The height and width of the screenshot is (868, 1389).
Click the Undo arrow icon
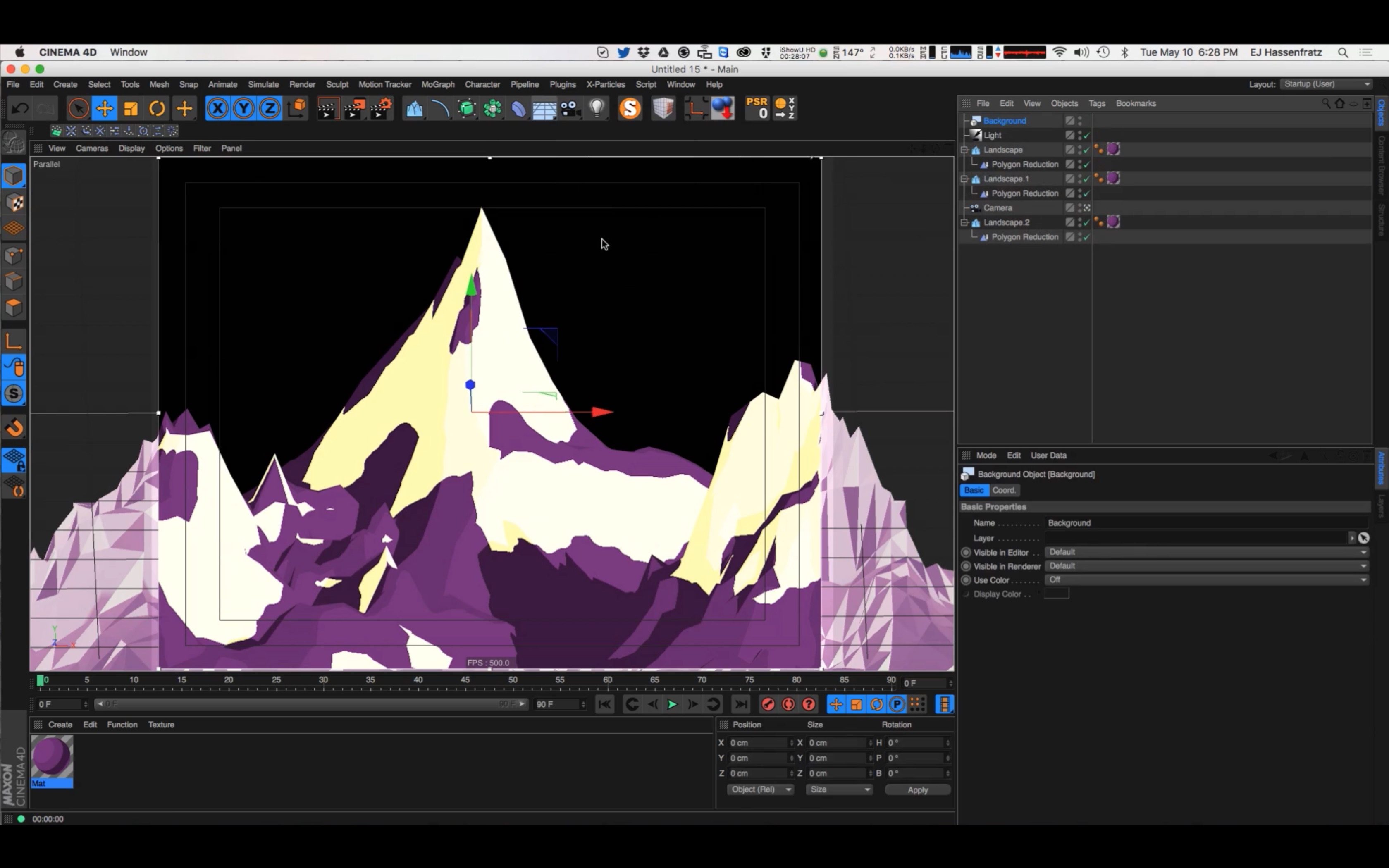(x=20, y=108)
